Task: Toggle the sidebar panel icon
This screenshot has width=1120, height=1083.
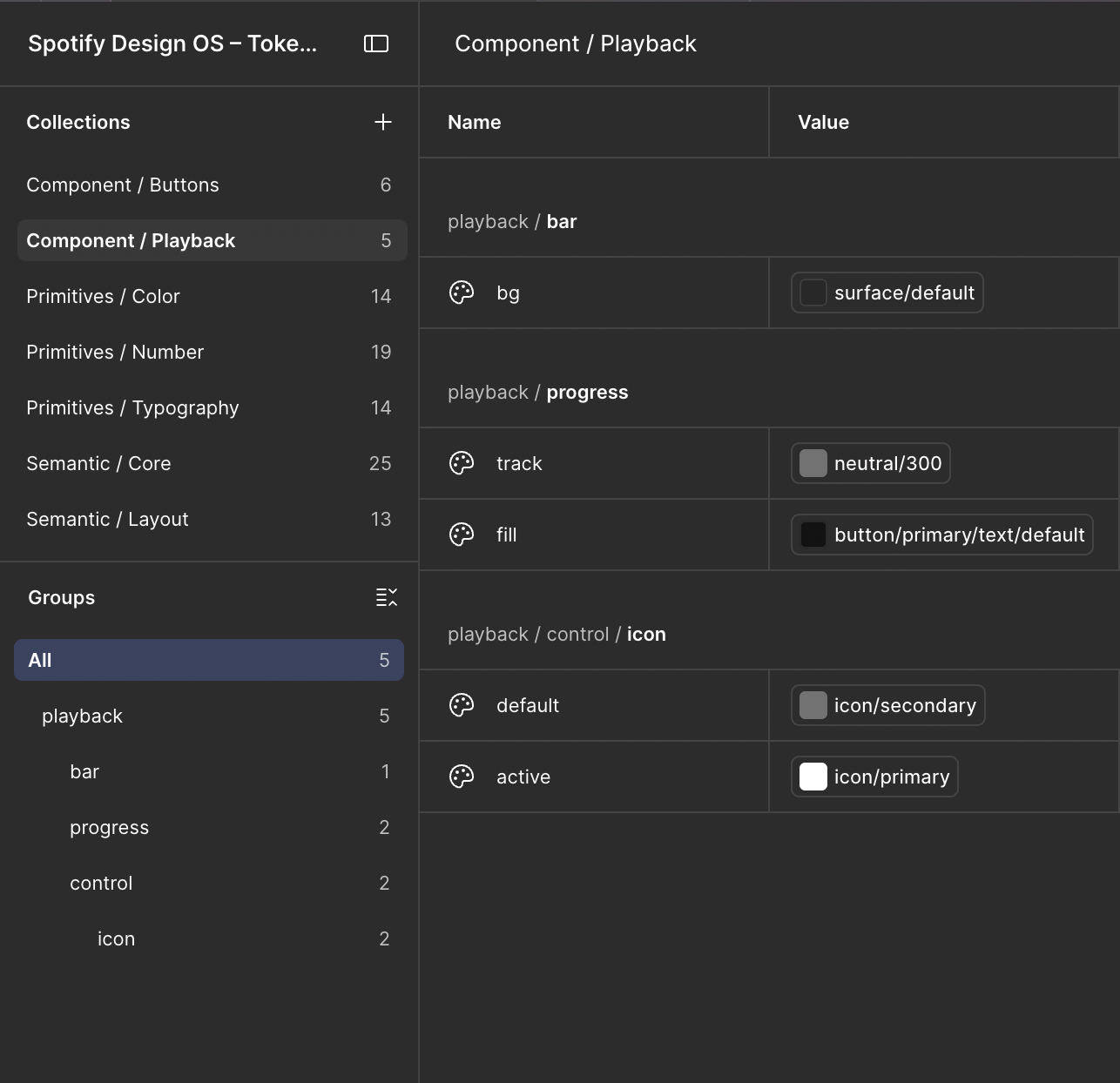Action: 376,44
